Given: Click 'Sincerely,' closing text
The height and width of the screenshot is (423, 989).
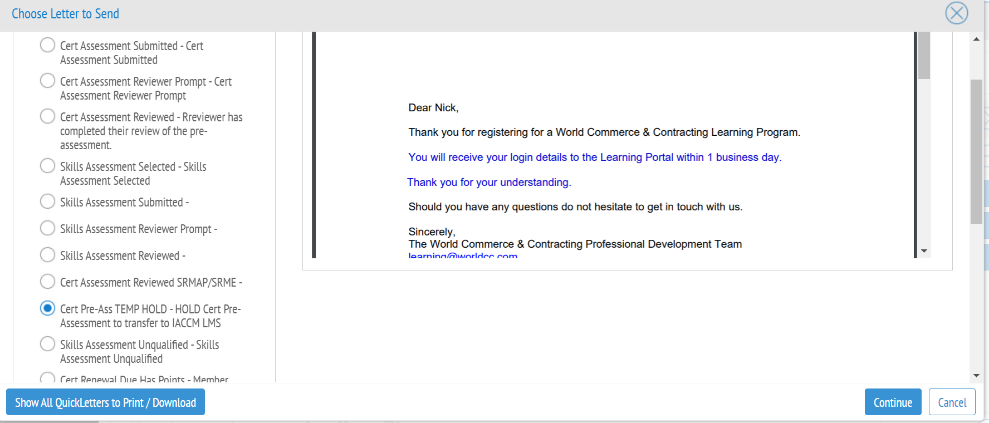Looking at the screenshot, I should 431,231.
